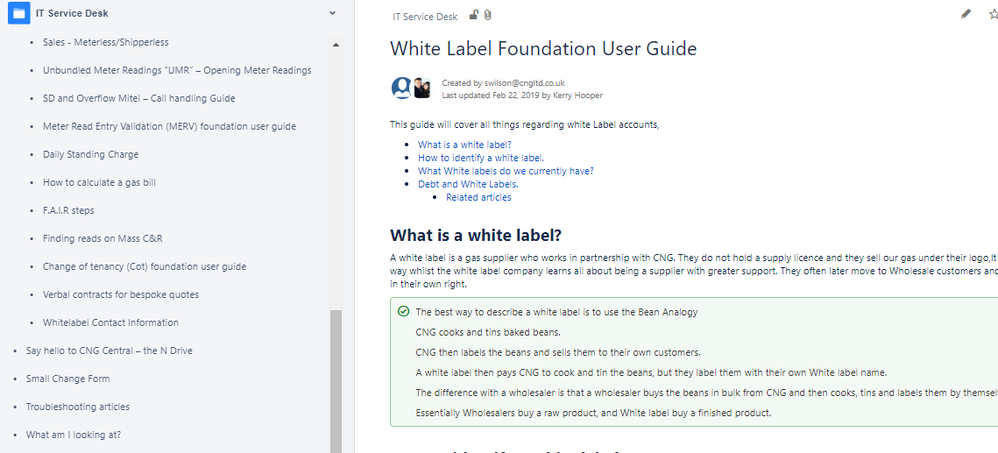This screenshot has width=998, height=453.
Task: Go to Debt and White Labels section link
Action: pos(468,185)
